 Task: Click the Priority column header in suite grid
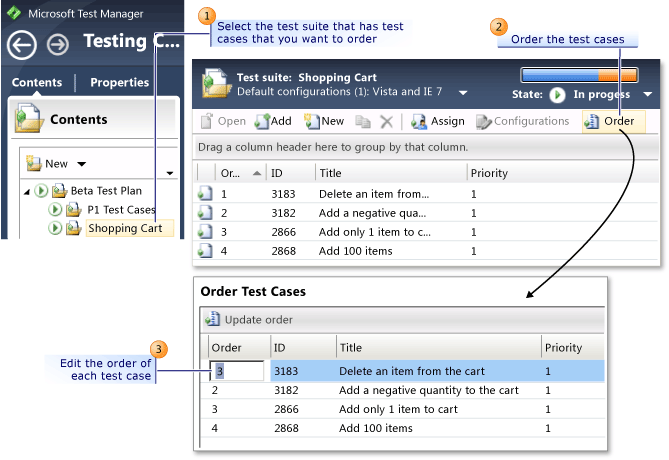(x=562, y=173)
